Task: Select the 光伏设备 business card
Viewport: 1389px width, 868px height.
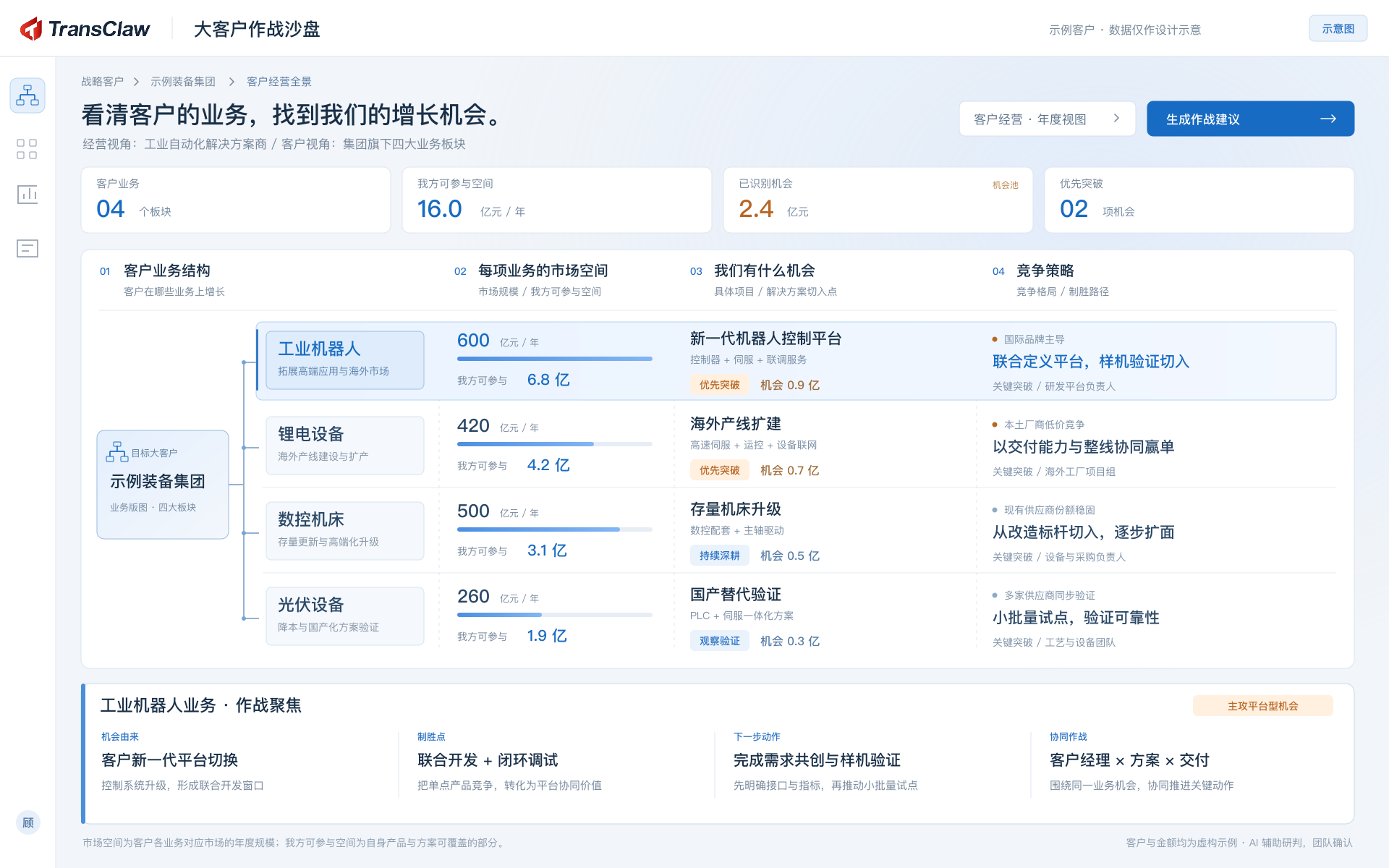Action: click(345, 616)
